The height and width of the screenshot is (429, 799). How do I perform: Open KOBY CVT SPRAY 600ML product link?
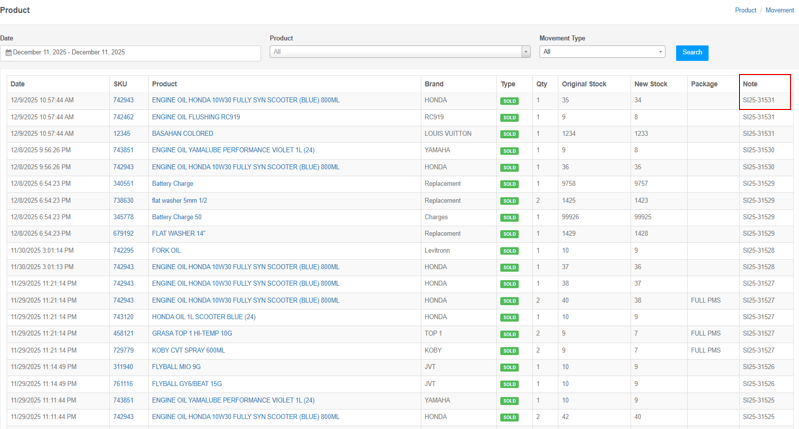pyautogui.click(x=188, y=351)
